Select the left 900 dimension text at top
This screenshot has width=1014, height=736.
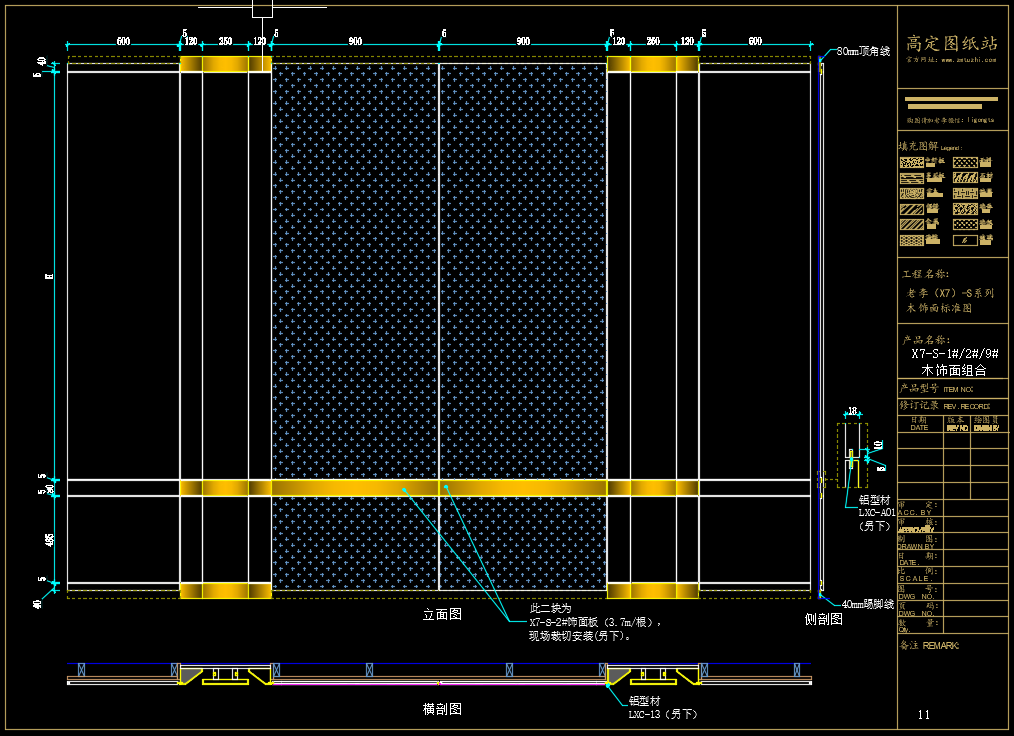tap(355, 42)
